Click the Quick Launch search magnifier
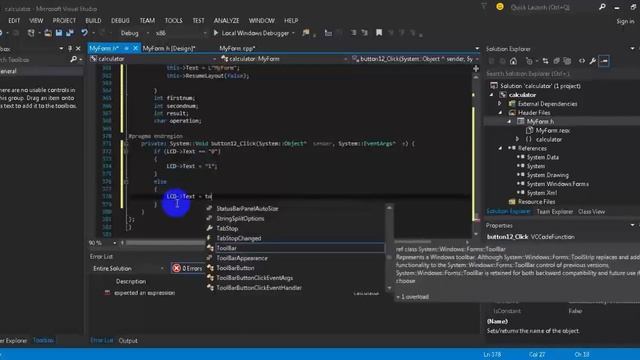The width and height of the screenshot is (640, 360). (x=602, y=7)
